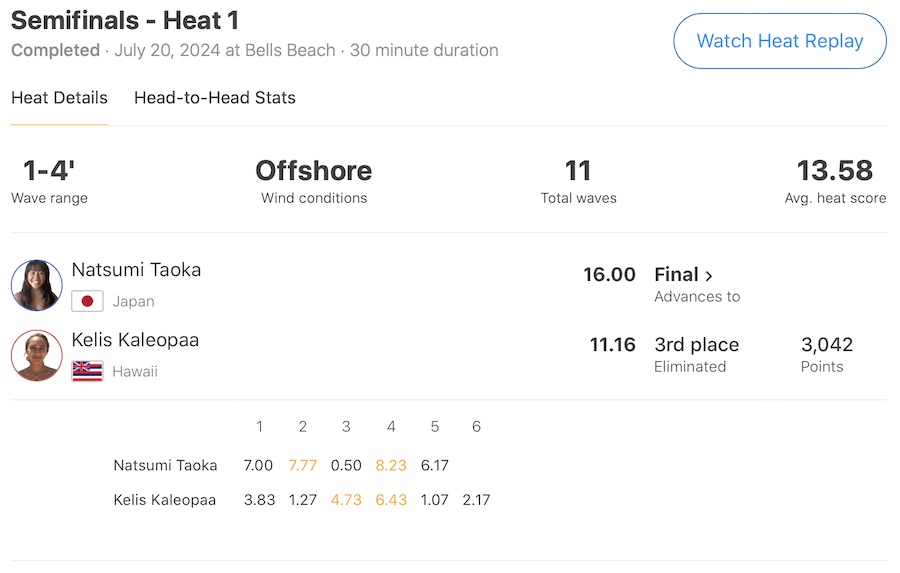The height and width of the screenshot is (573, 900).
Task: Click the Hawaii flag icon
Action: (x=87, y=371)
